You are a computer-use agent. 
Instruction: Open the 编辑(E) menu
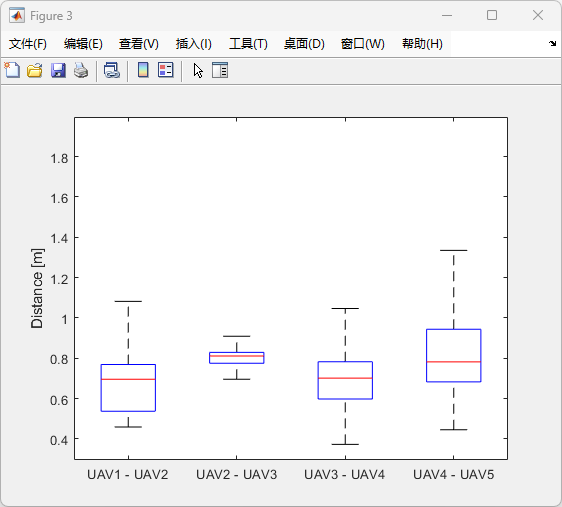[83, 44]
